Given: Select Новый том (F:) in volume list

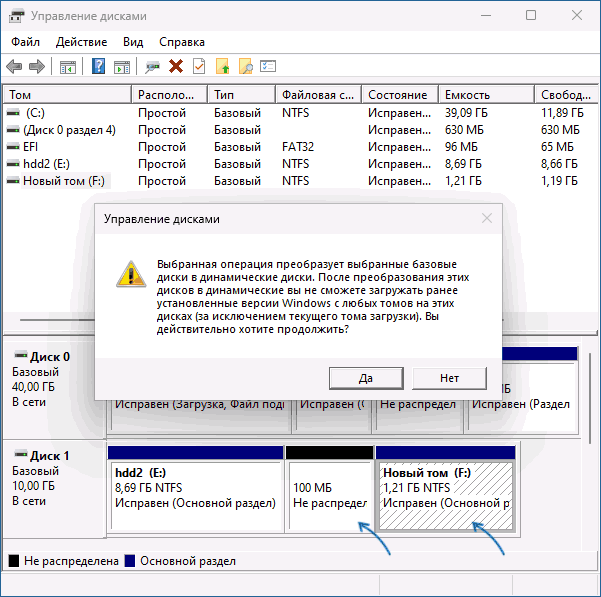Looking at the screenshot, I should (x=64, y=181).
